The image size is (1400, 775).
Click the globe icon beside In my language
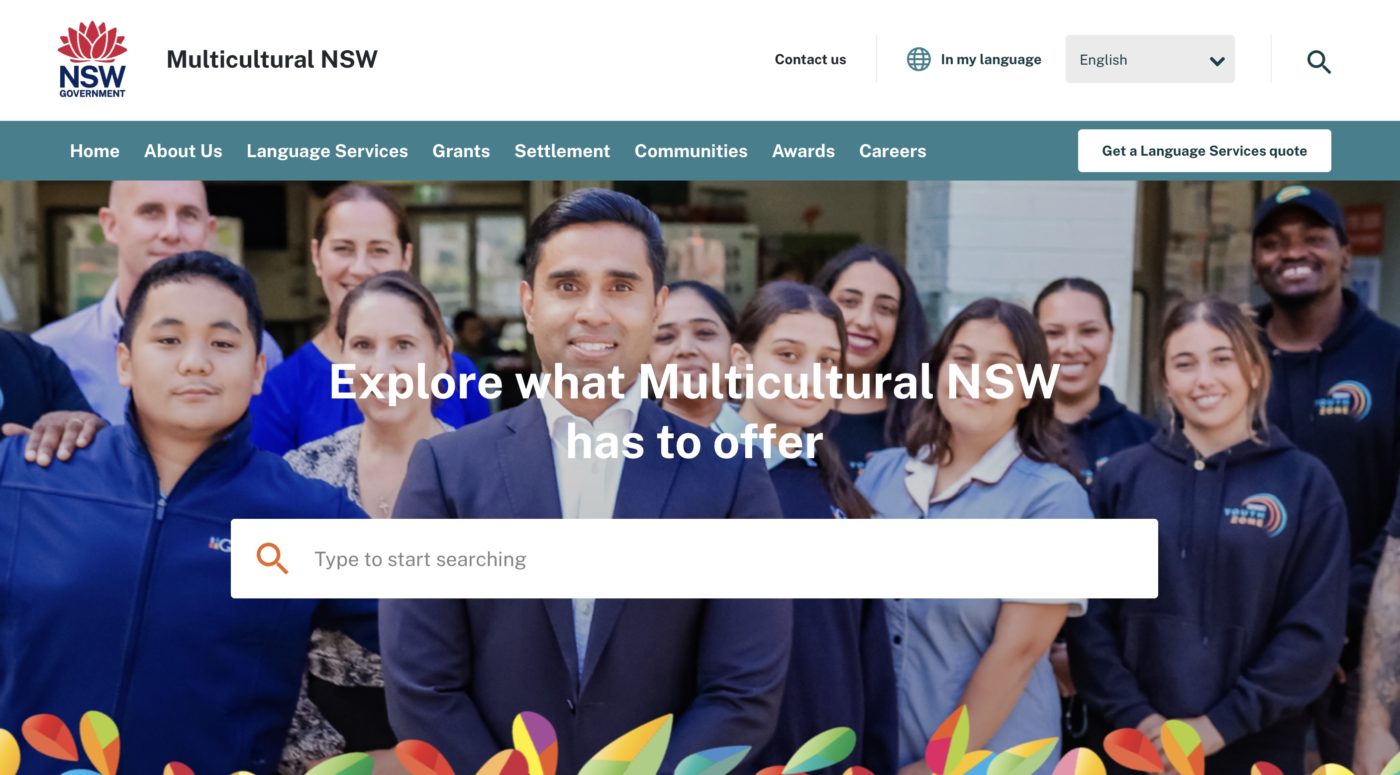(918, 59)
